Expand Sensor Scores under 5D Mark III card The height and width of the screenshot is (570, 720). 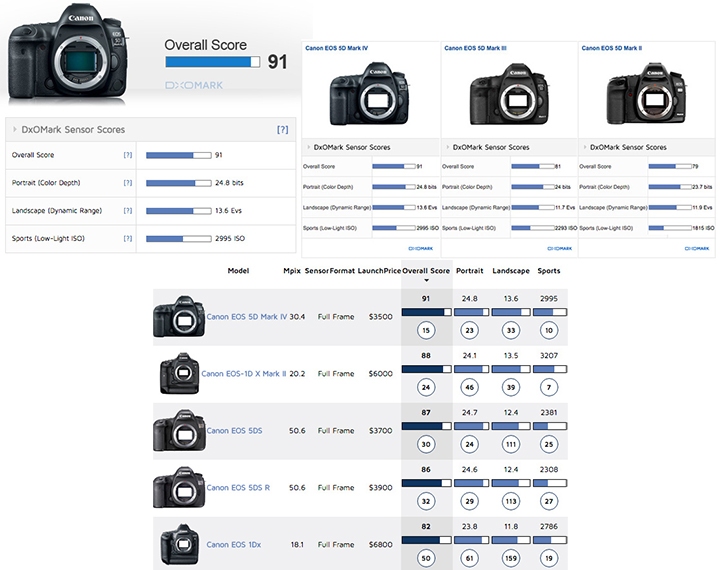(448, 147)
